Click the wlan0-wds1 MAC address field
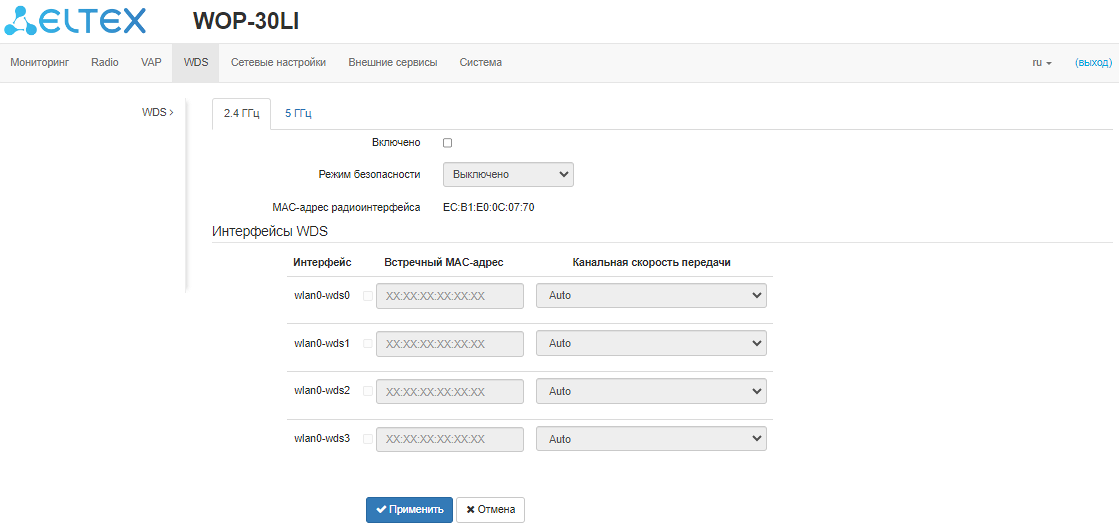Viewport: 1119px width, 530px height. click(450, 344)
